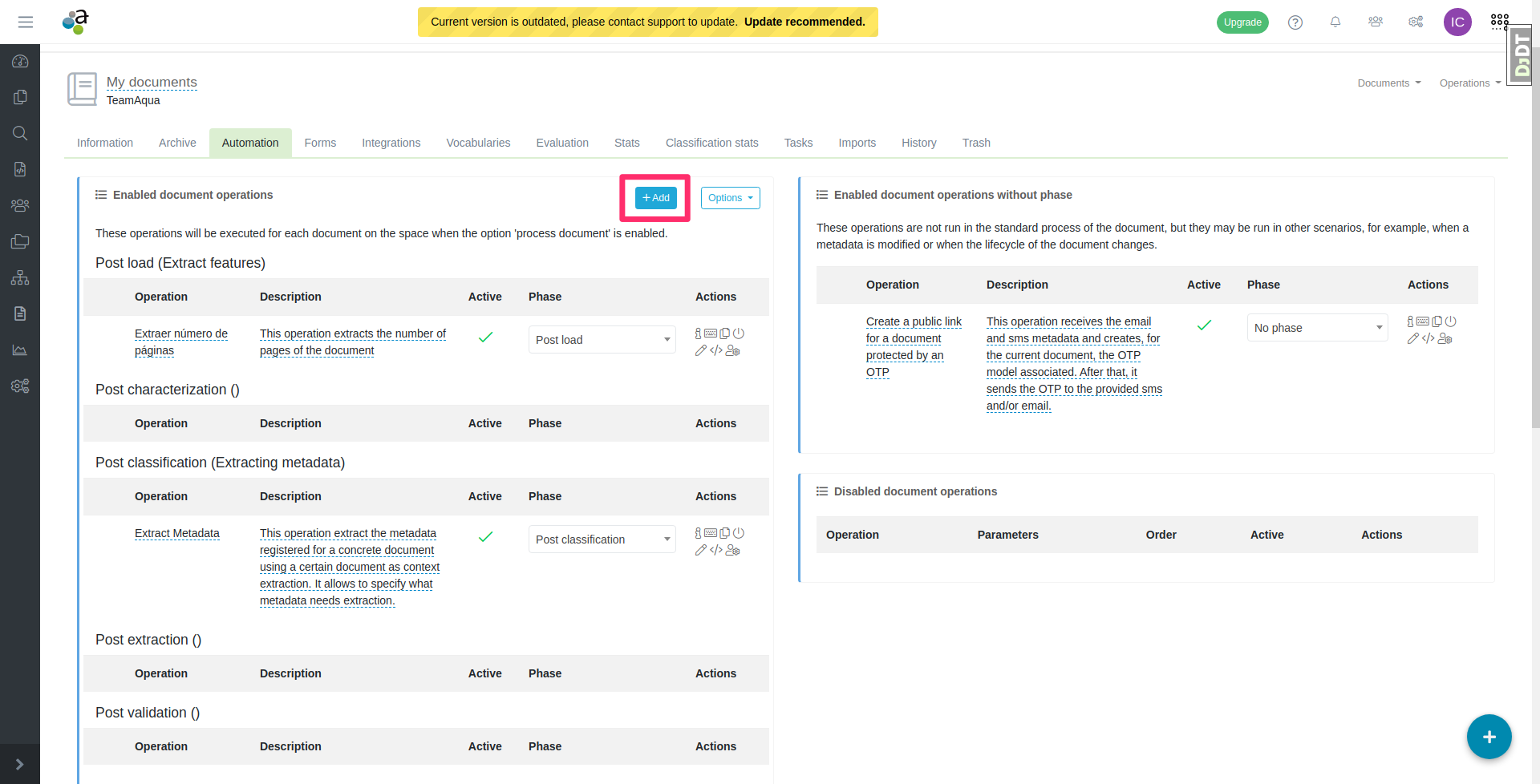1540x784 pixels.
Task: Toggle power icon for Extract Metadata operation
Action: (739, 533)
